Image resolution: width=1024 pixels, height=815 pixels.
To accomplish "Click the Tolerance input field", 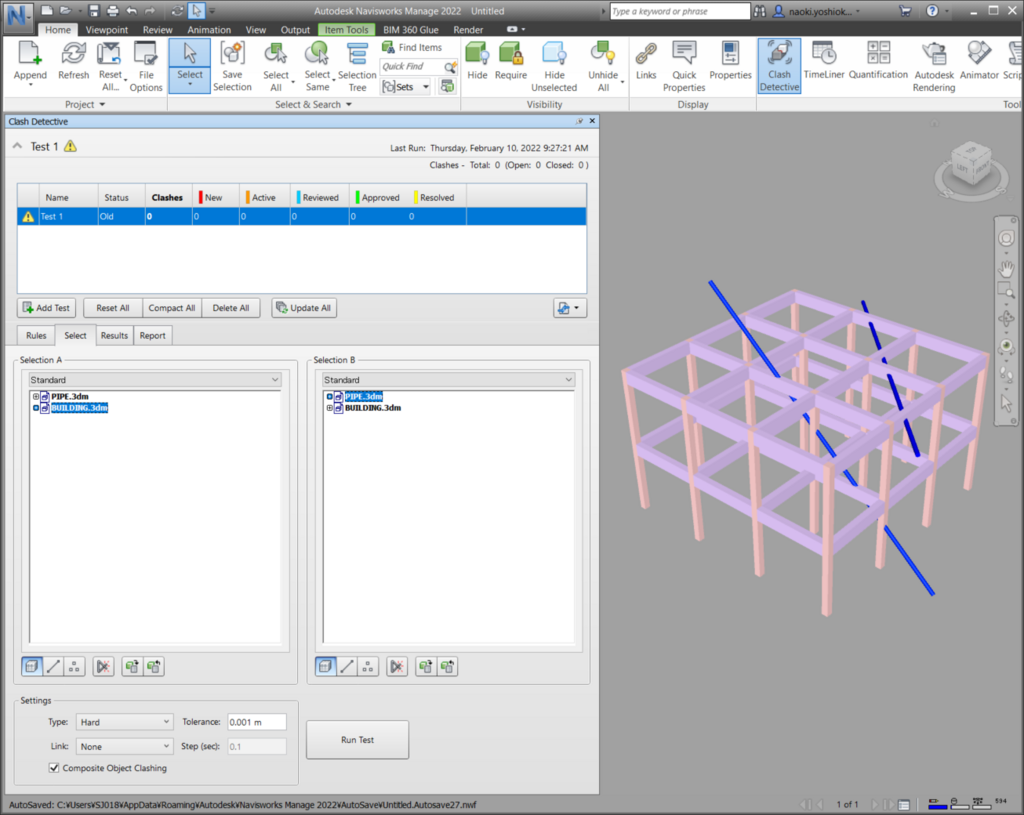I will pyautogui.click(x=257, y=722).
